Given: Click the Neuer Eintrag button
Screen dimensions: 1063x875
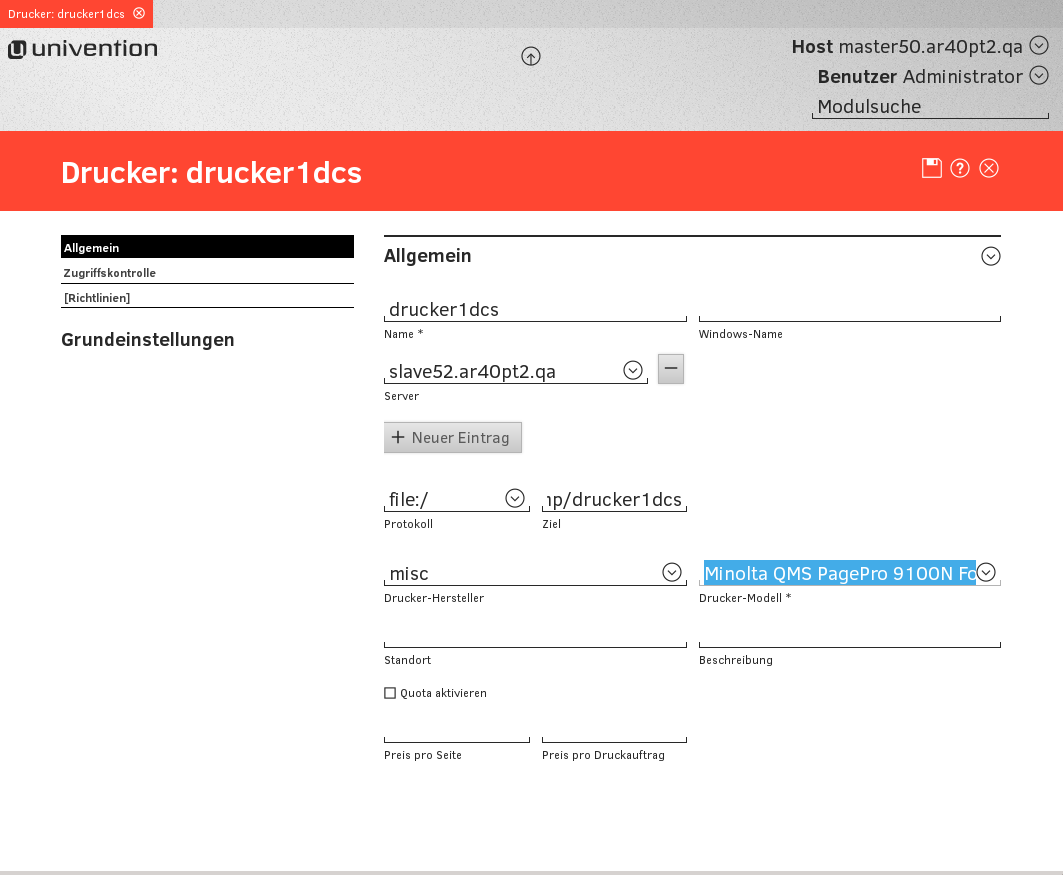Looking at the screenshot, I should (x=452, y=437).
